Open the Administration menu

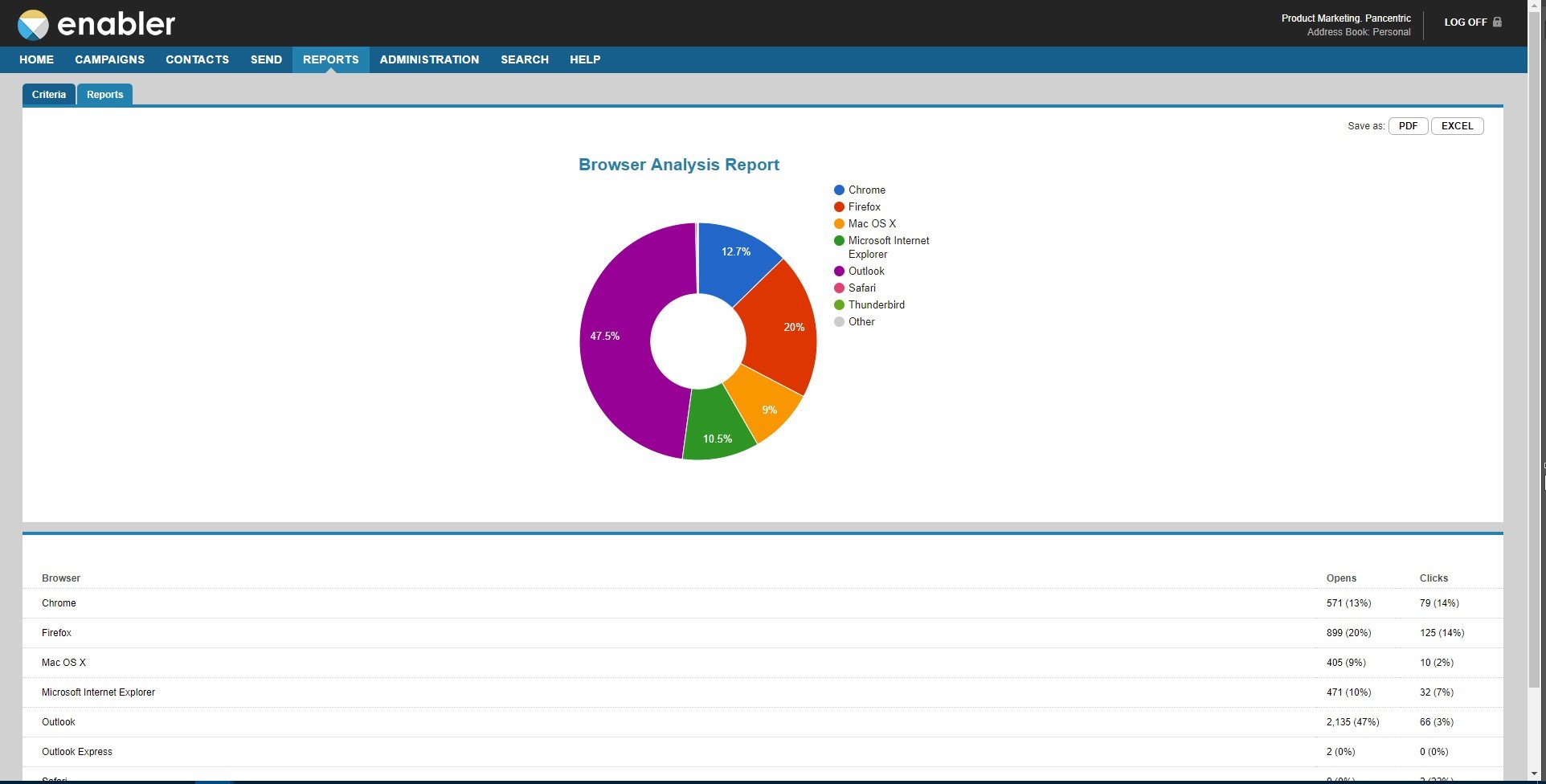click(x=429, y=59)
